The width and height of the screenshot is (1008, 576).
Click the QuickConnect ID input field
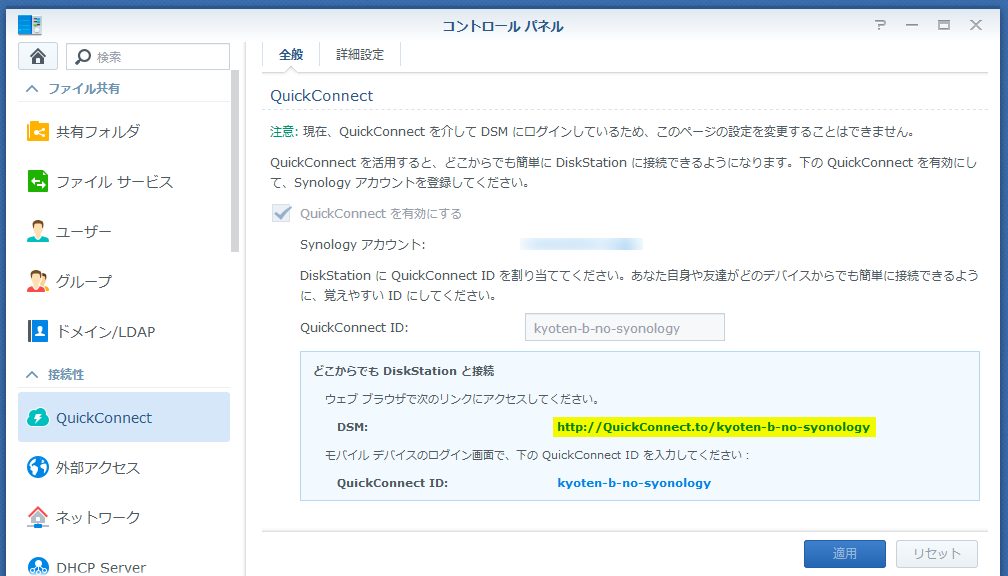click(x=625, y=327)
